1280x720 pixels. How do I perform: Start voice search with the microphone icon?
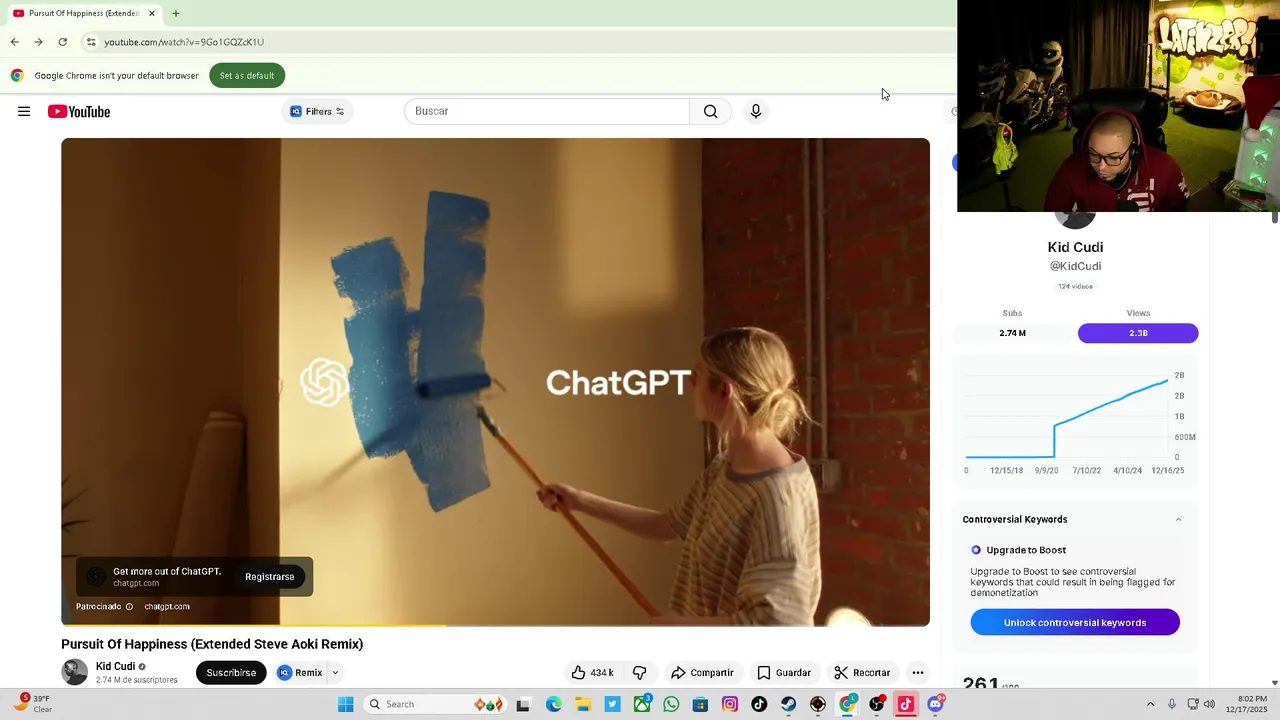(x=756, y=111)
